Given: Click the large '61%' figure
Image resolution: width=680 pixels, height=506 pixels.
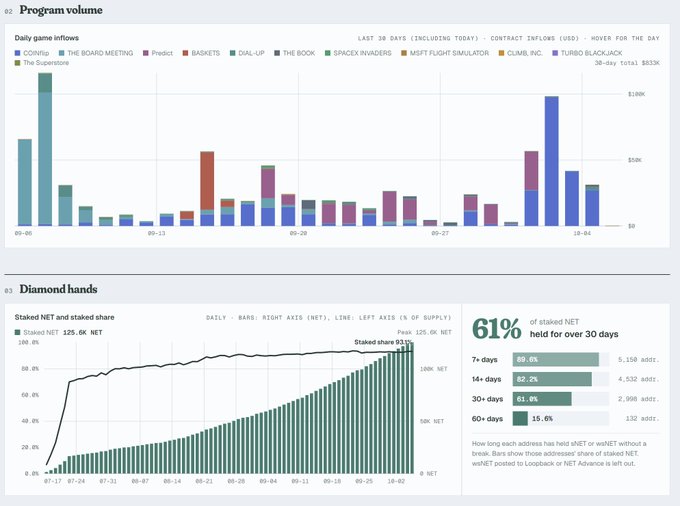Looking at the screenshot, I should point(497,328).
